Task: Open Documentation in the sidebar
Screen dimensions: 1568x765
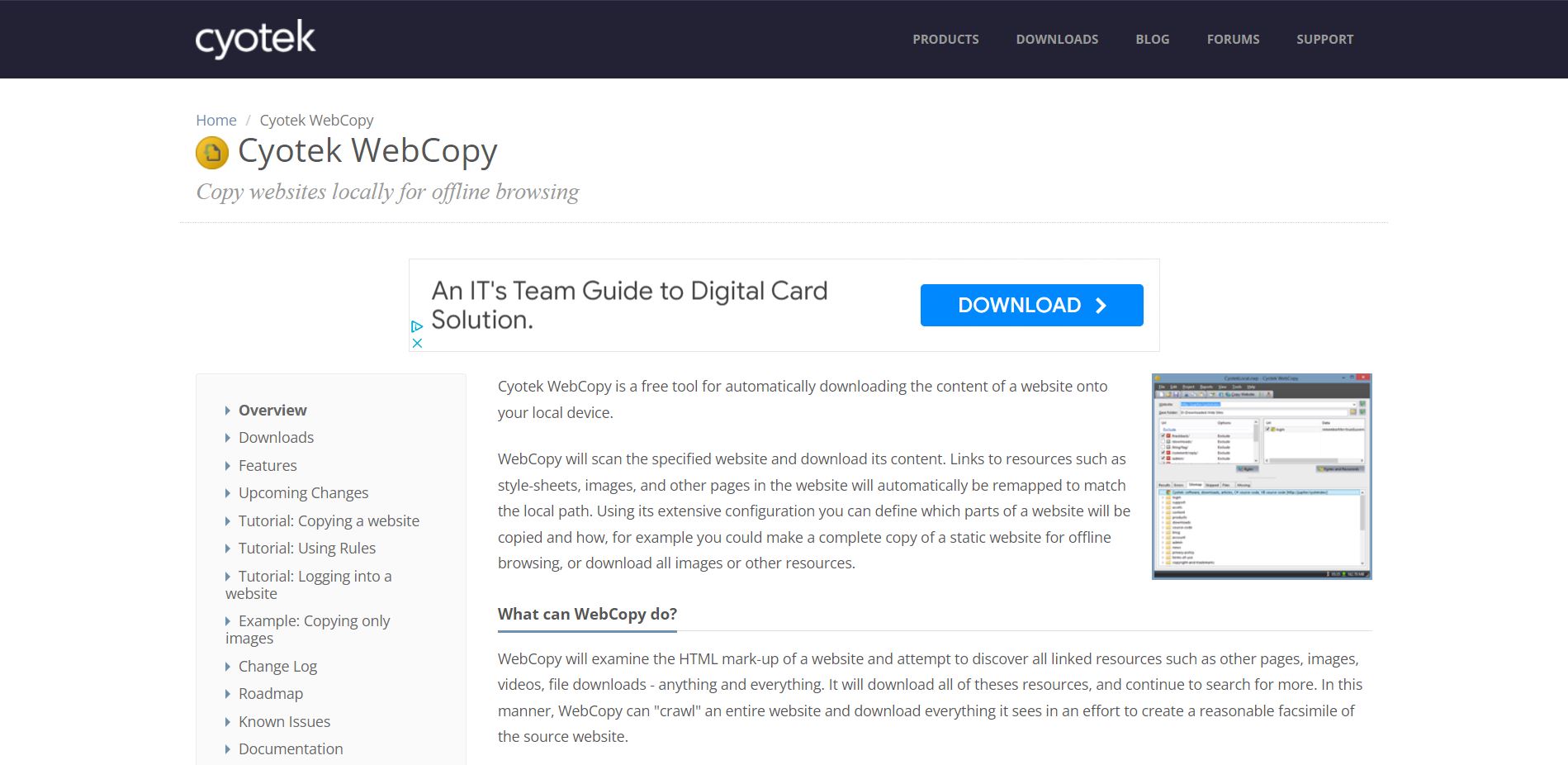Action: (x=291, y=748)
